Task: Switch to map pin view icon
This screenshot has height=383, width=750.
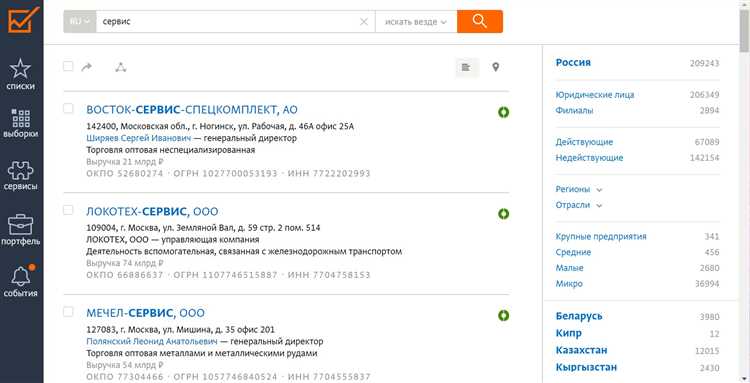Action: [x=496, y=67]
